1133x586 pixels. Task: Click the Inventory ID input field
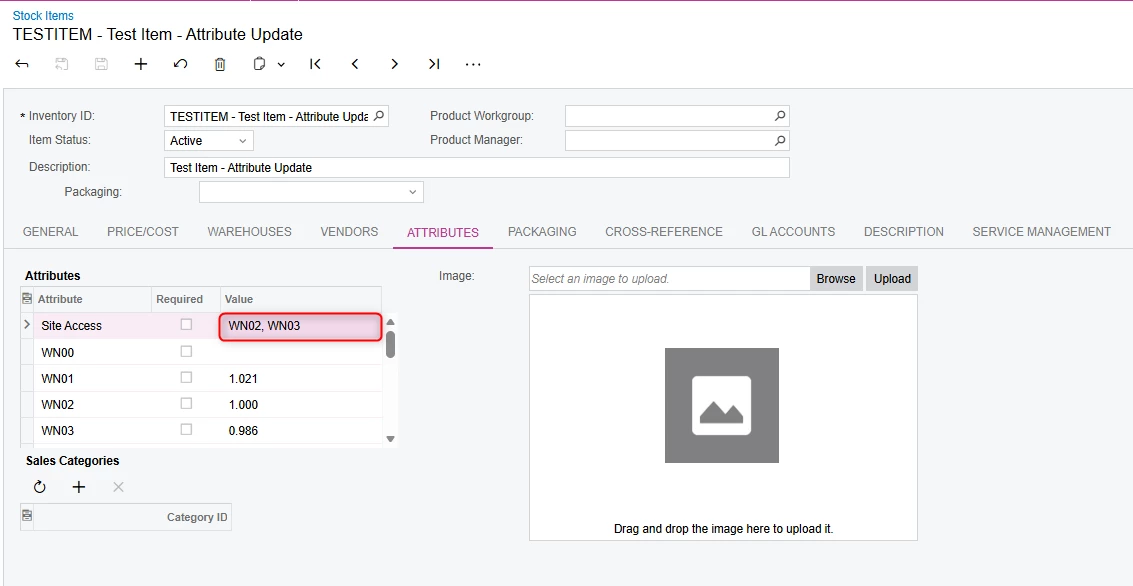point(276,116)
